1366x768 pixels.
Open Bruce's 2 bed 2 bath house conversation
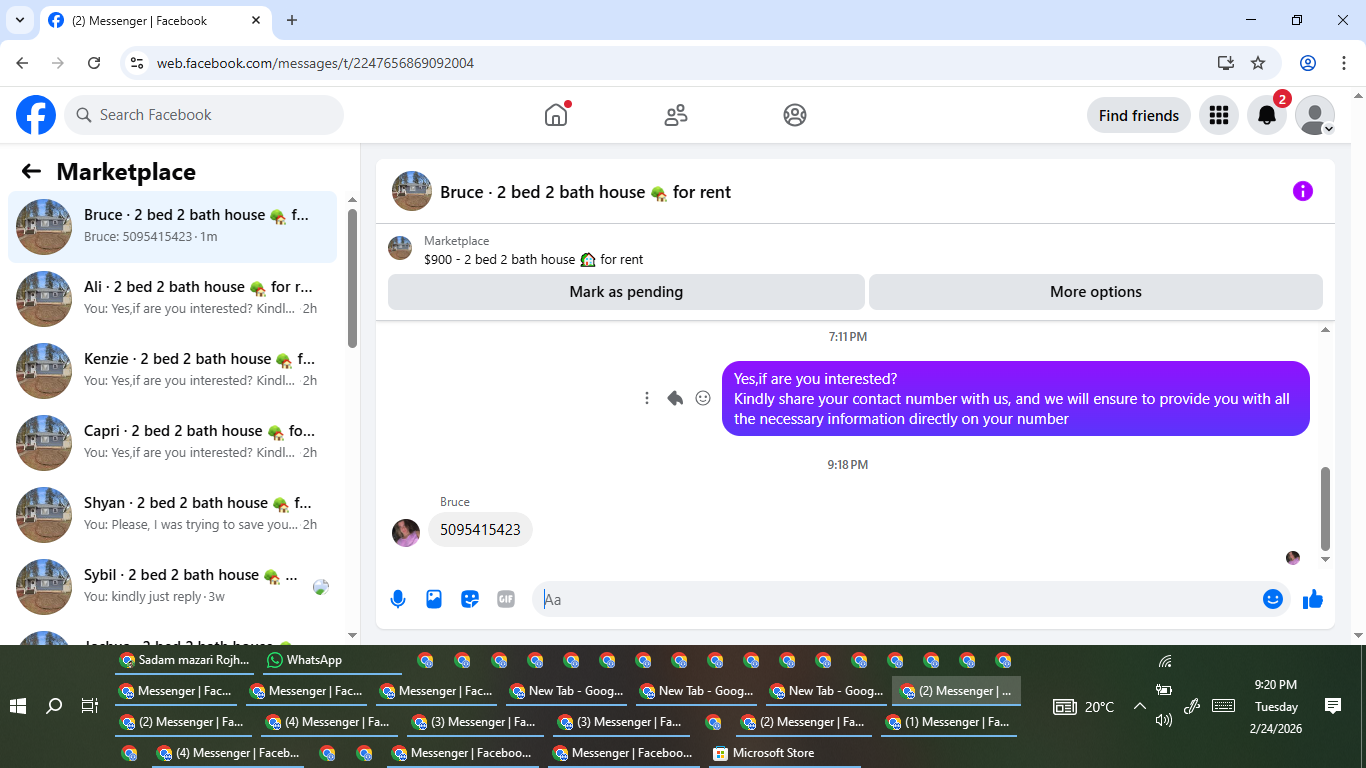pos(173,227)
